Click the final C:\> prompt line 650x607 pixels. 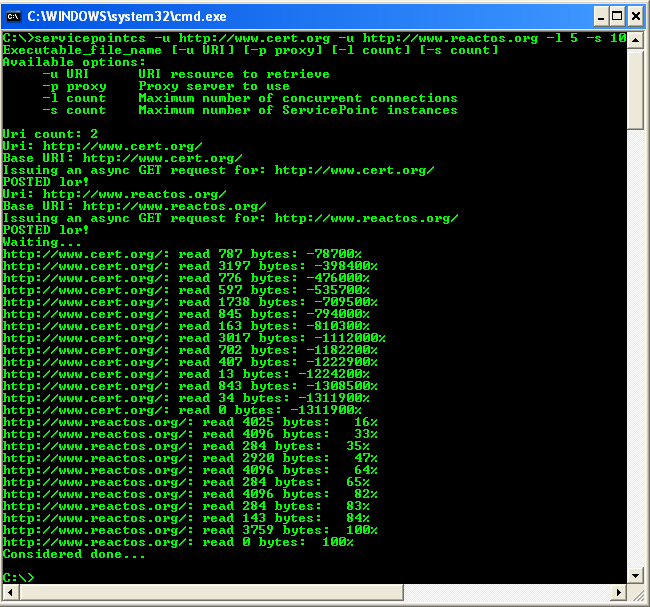pos(18,578)
